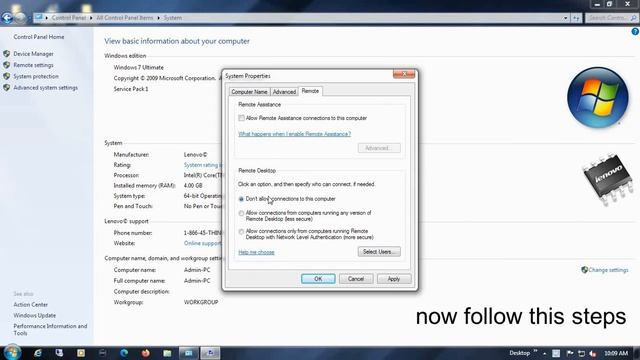Open the System rating link
The image size is (640, 360).
[x=202, y=165]
